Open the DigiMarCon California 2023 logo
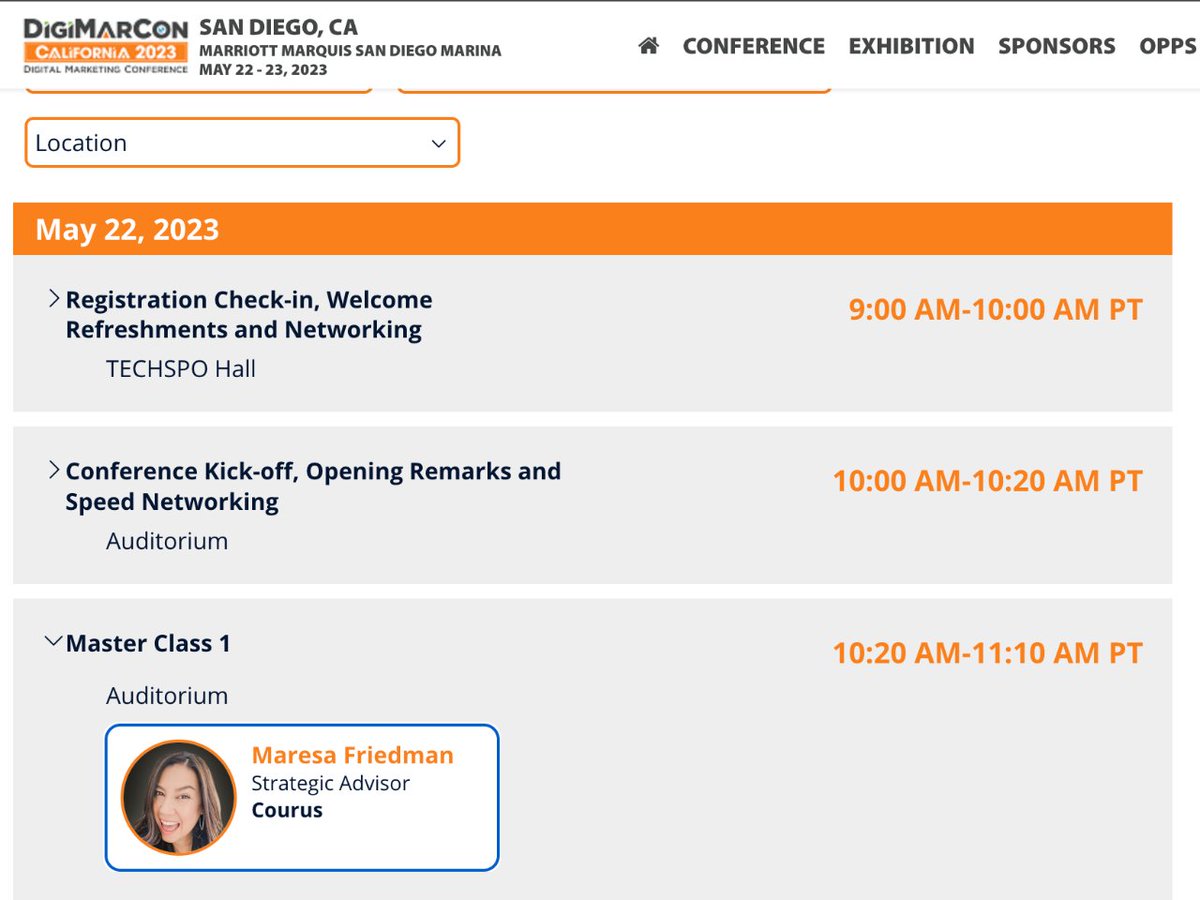The width and height of the screenshot is (1200, 900). (x=105, y=46)
